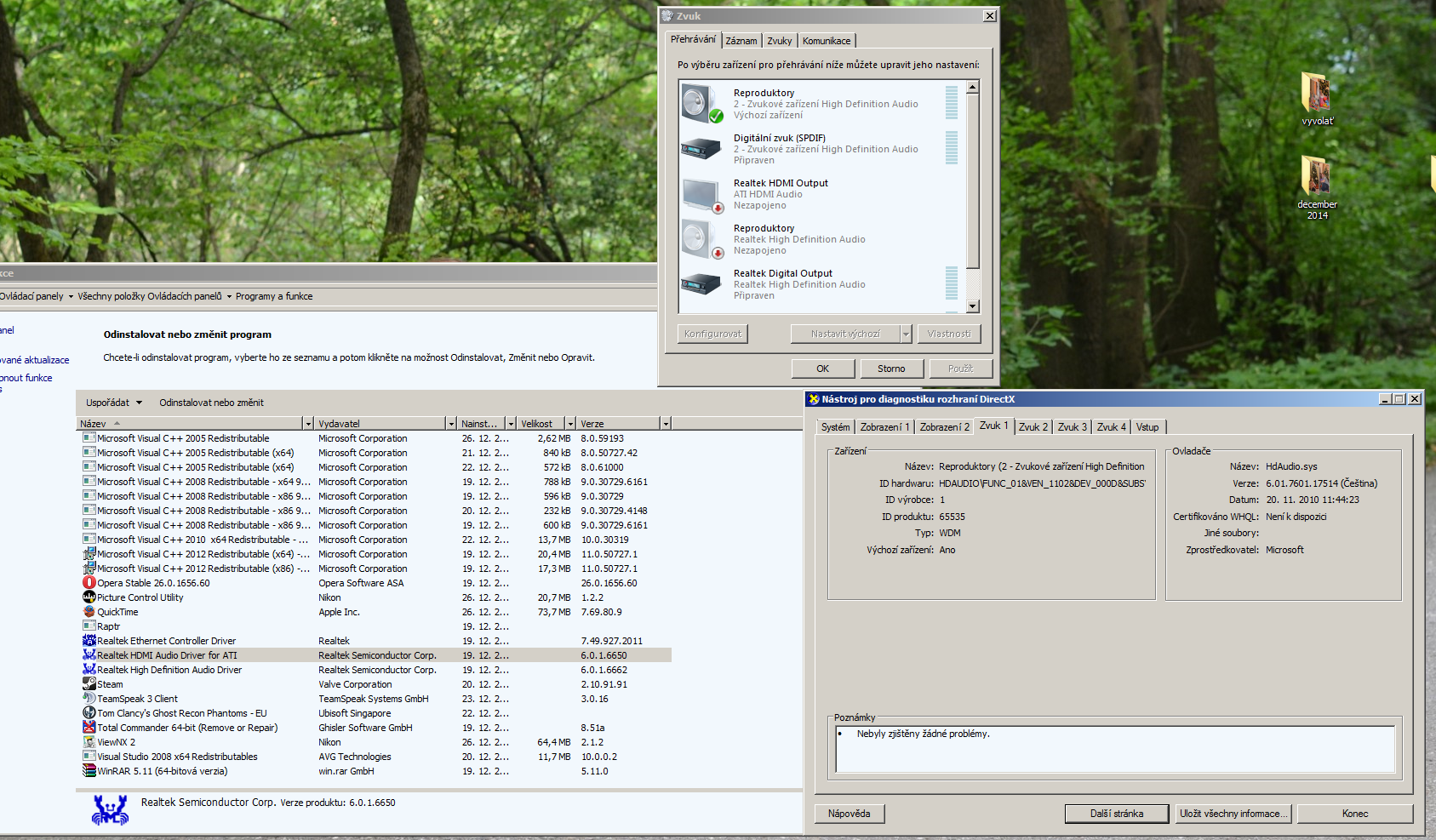The image size is (1436, 840).
Task: Click the publisher cell Valve Corporation
Action: [x=355, y=685]
